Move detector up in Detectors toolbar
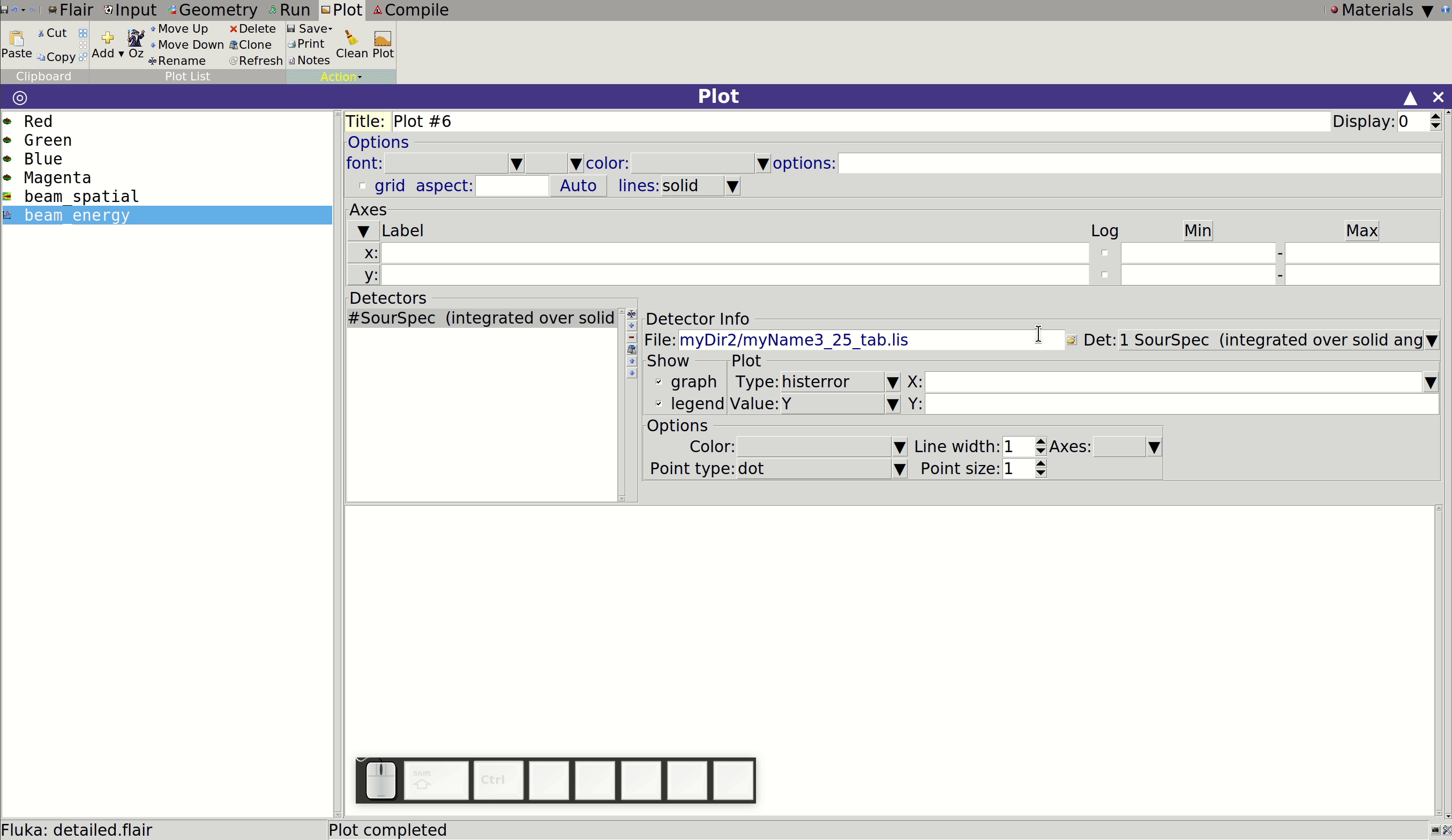 click(632, 361)
